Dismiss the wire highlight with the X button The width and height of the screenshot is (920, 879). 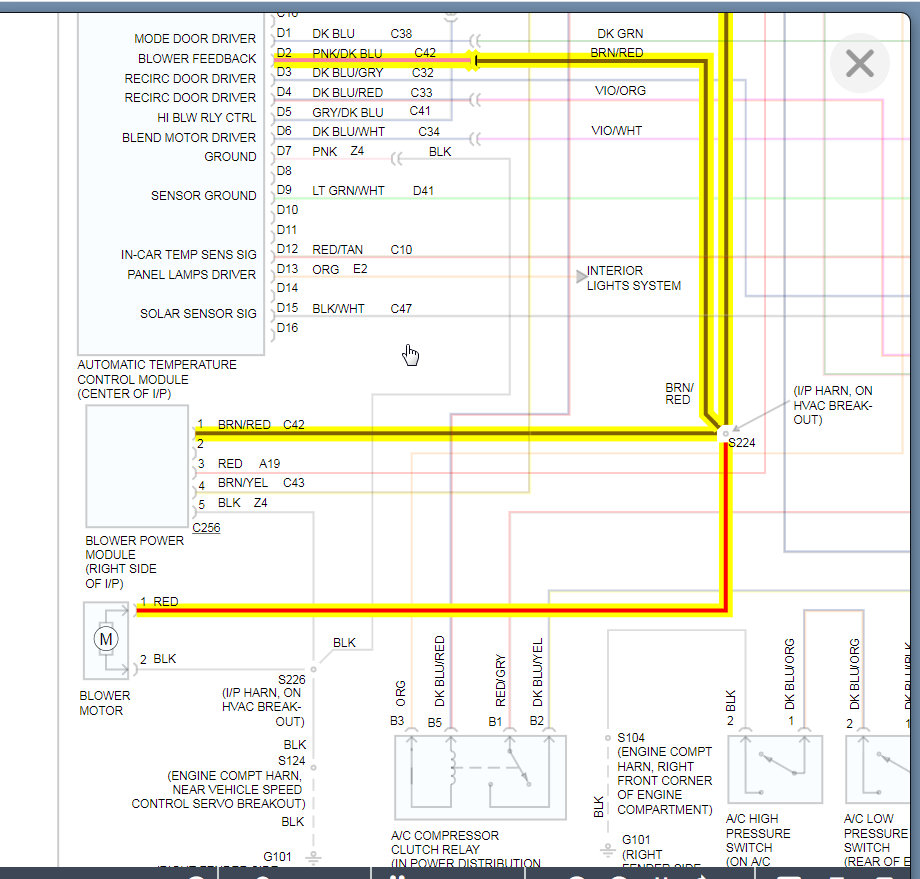click(859, 63)
